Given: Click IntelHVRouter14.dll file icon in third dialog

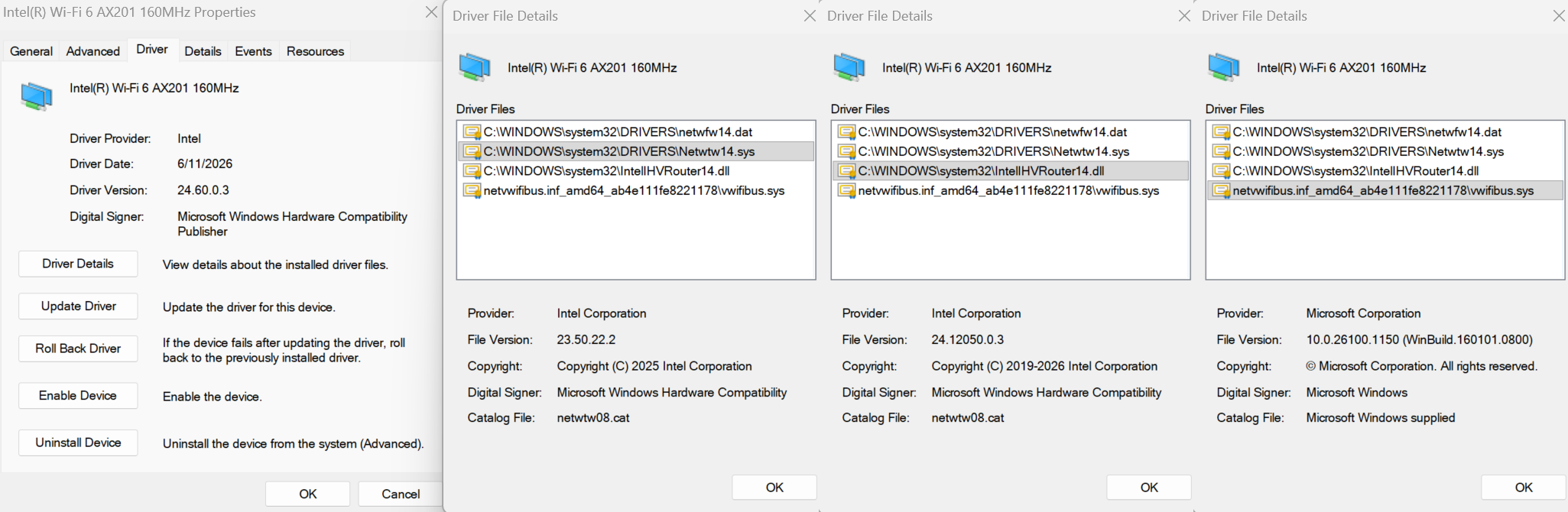Looking at the screenshot, I should (x=1222, y=171).
